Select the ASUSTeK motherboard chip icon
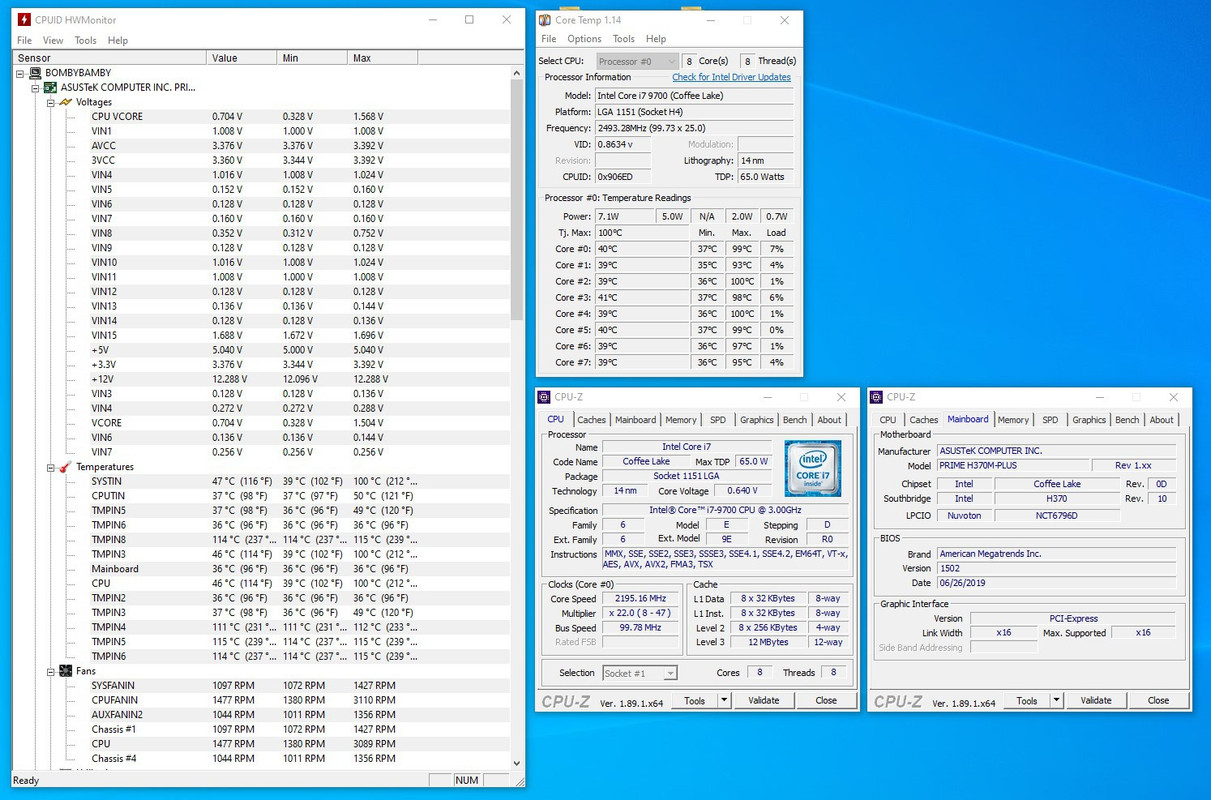The image size is (1211, 800). (51, 87)
